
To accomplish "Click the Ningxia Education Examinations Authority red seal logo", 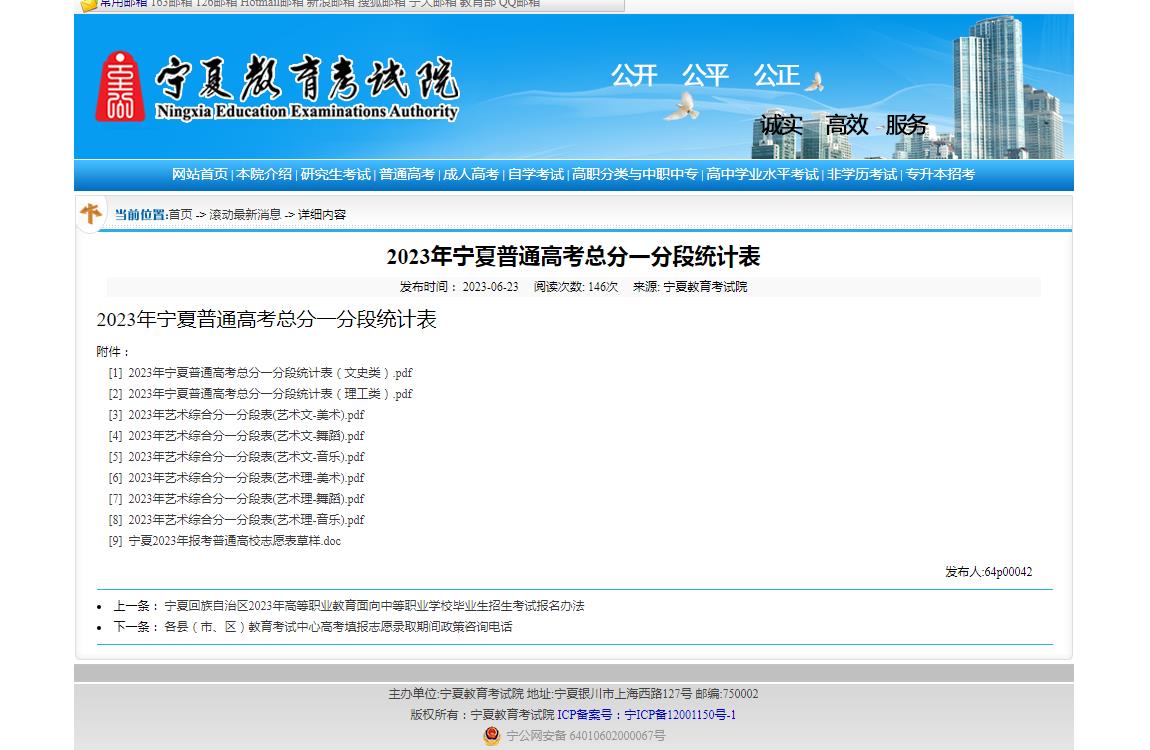I will pyautogui.click(x=119, y=87).
